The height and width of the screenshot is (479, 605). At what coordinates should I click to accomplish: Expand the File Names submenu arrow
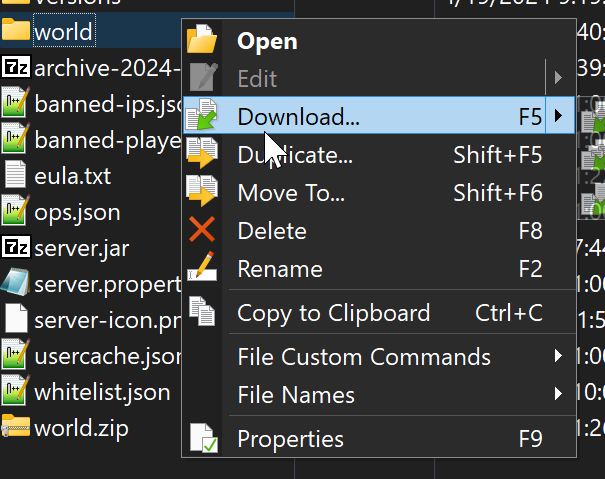point(557,395)
